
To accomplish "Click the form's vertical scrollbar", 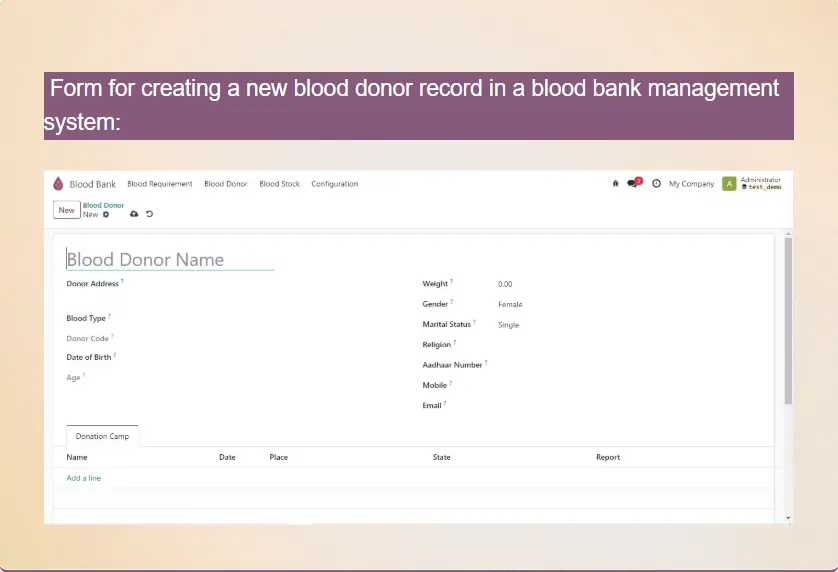I will point(787,320).
